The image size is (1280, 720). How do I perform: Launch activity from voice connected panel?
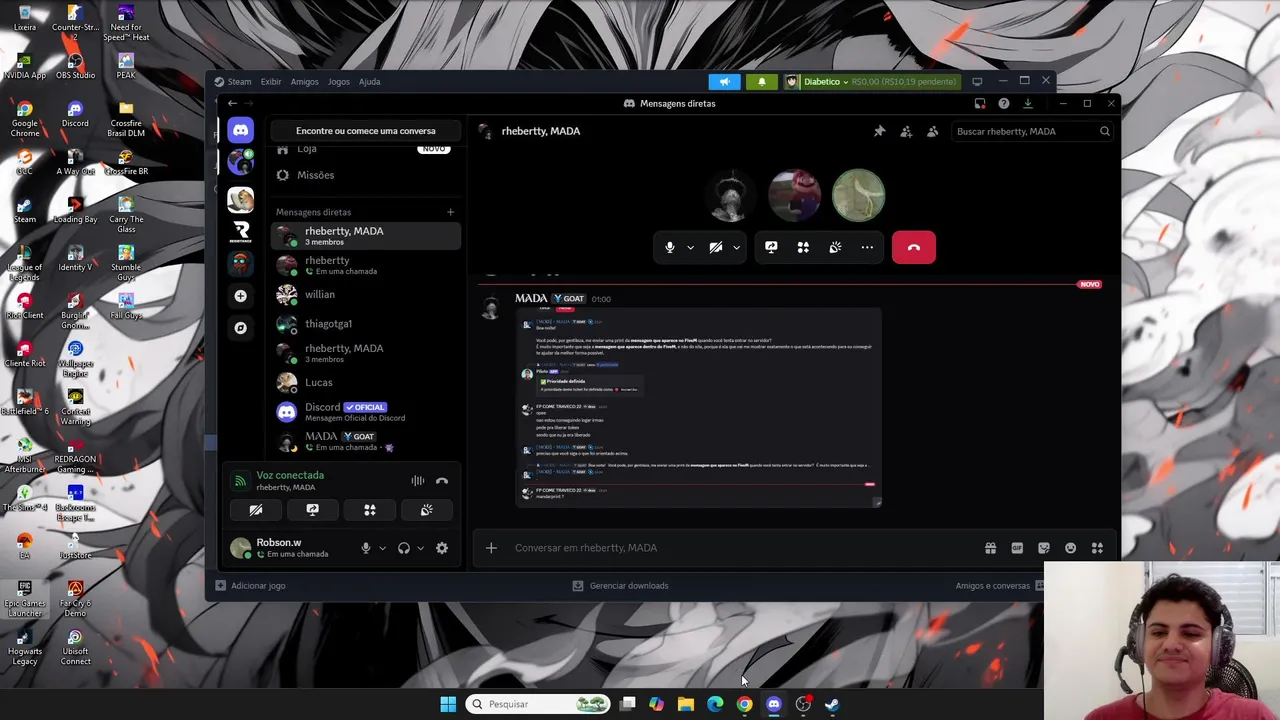coord(370,510)
